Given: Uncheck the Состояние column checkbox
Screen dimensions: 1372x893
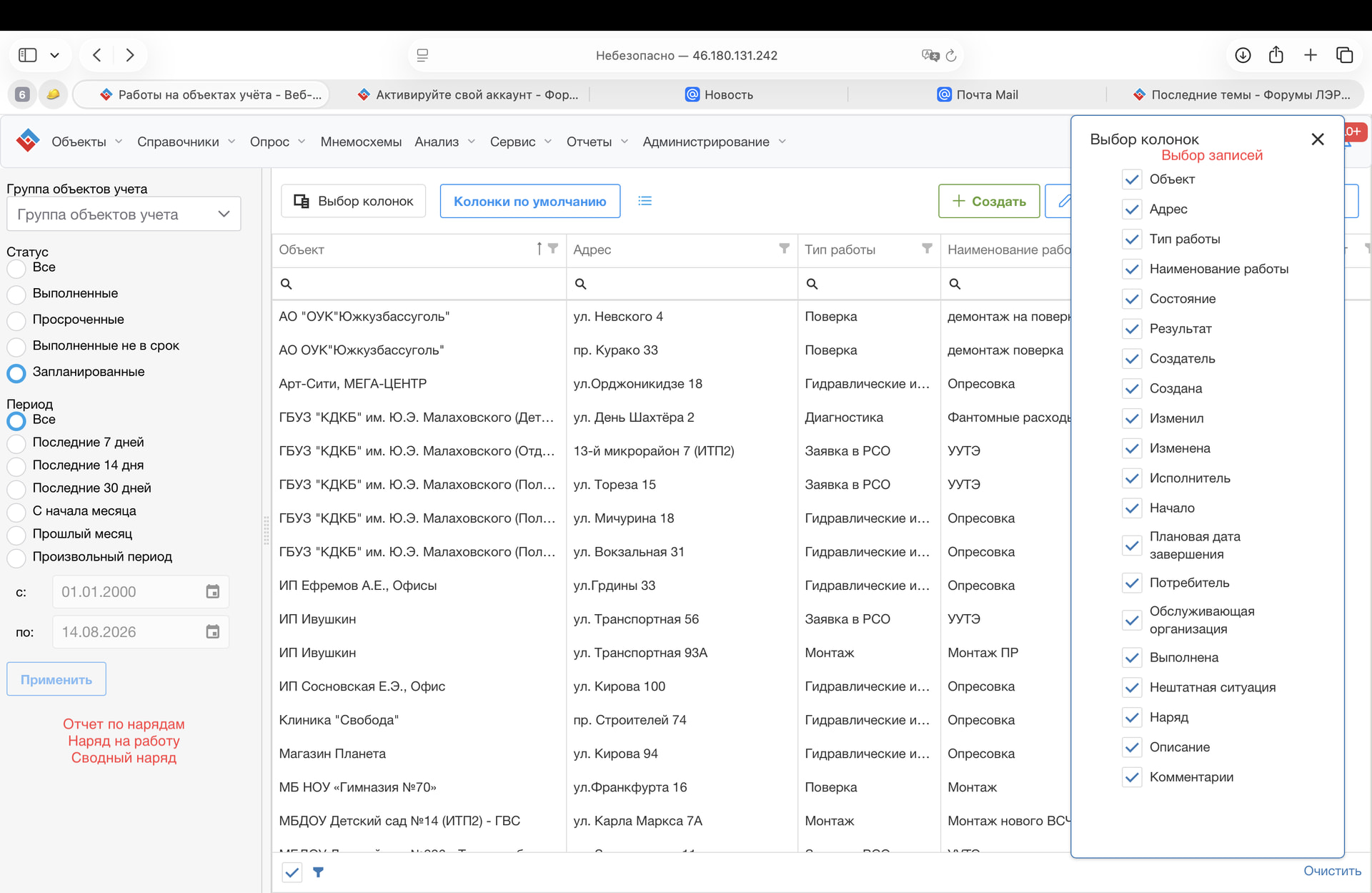Looking at the screenshot, I should 1132,299.
